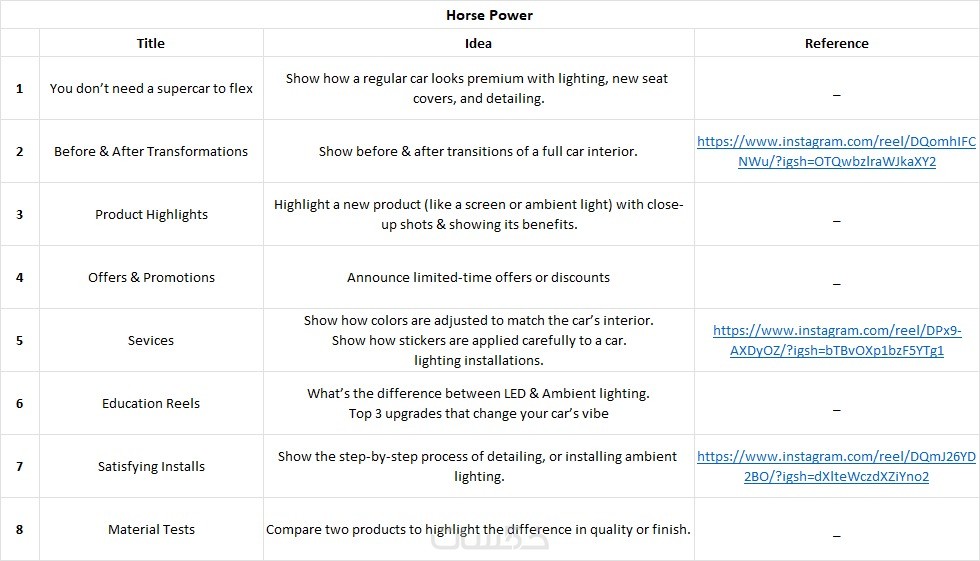This screenshot has height=561, width=980.
Task: Open the Sevices row Instagram reel link
Action: point(836,340)
